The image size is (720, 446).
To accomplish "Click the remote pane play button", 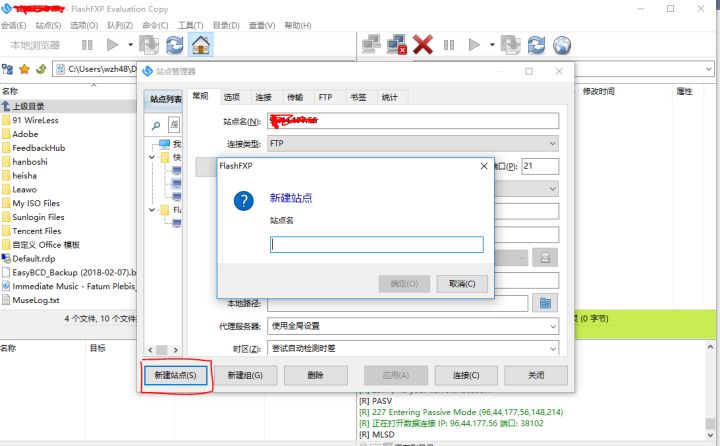I will pos(474,45).
